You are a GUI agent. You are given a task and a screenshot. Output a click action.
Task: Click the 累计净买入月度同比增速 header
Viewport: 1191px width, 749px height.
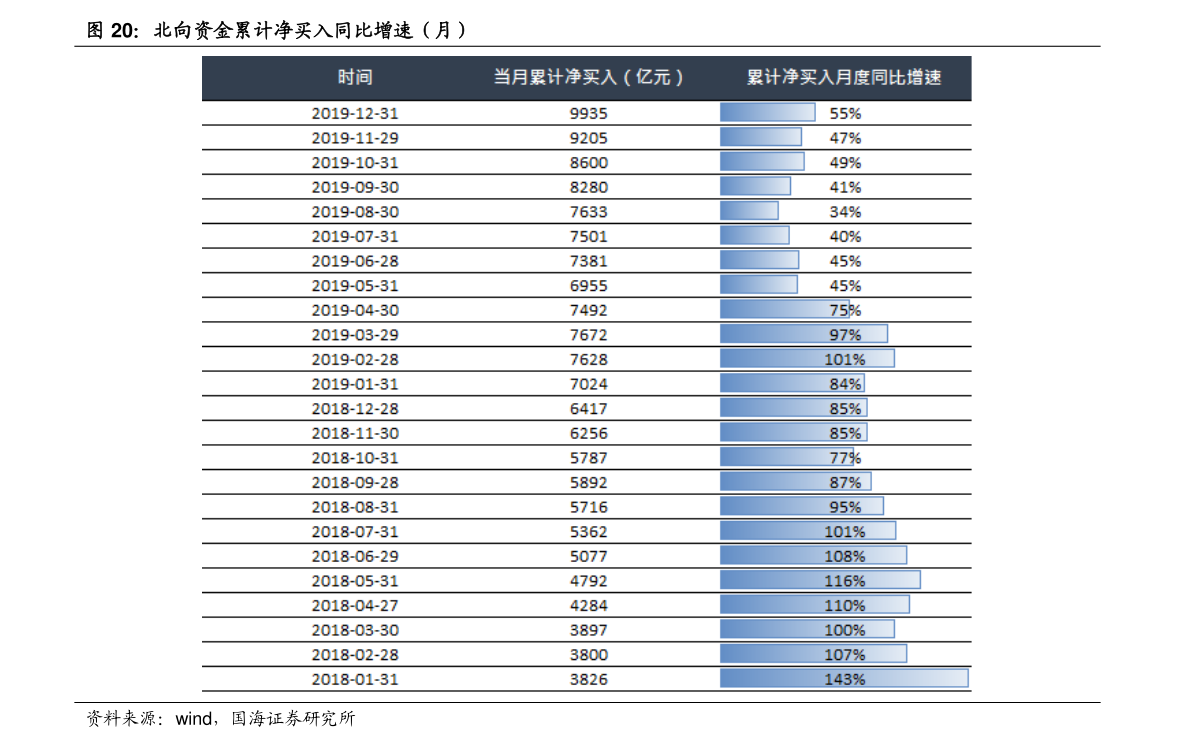point(844,78)
